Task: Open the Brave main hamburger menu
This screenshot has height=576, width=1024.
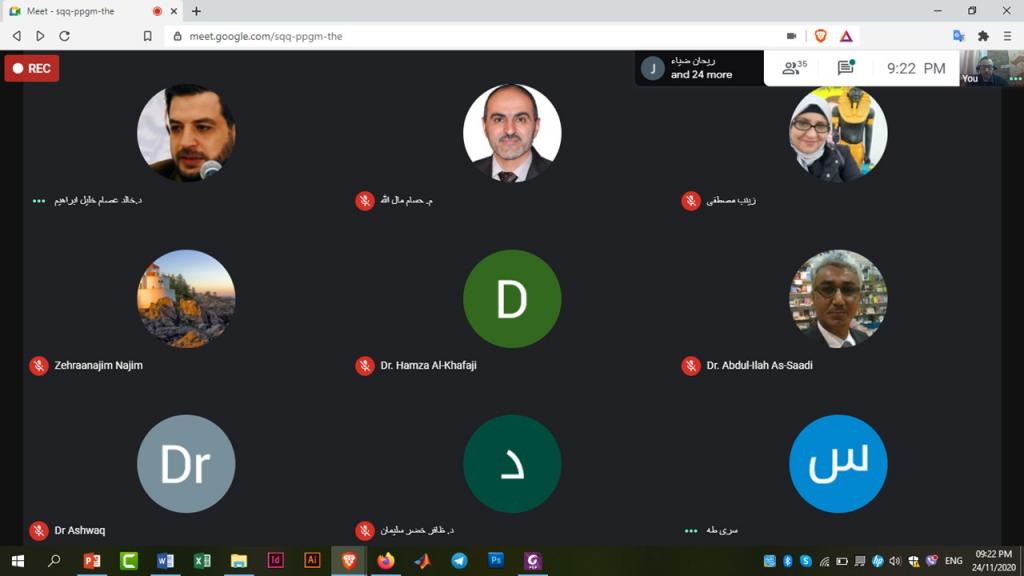Action: coord(1007,36)
